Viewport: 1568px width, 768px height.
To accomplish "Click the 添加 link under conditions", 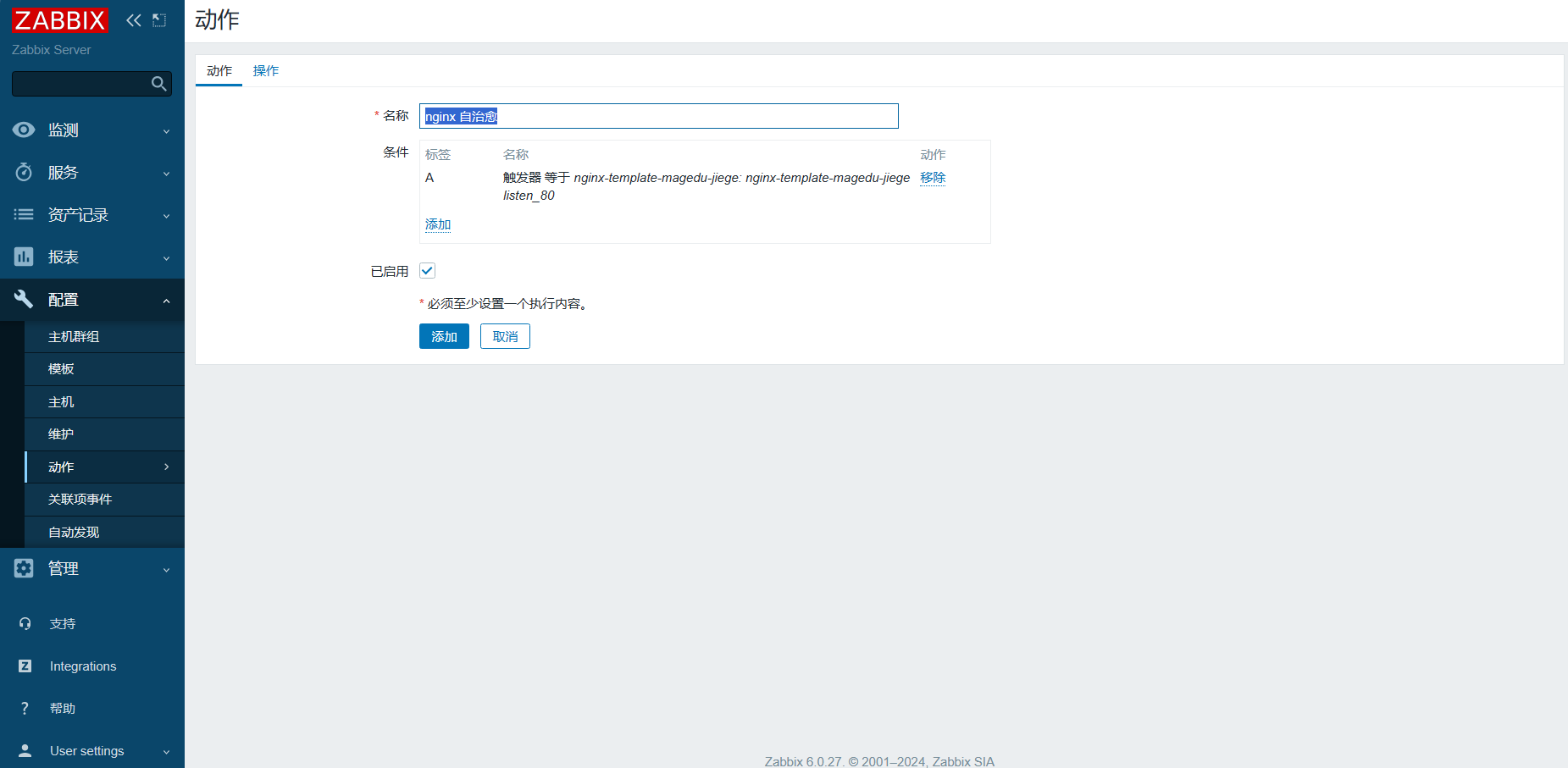I will point(438,224).
